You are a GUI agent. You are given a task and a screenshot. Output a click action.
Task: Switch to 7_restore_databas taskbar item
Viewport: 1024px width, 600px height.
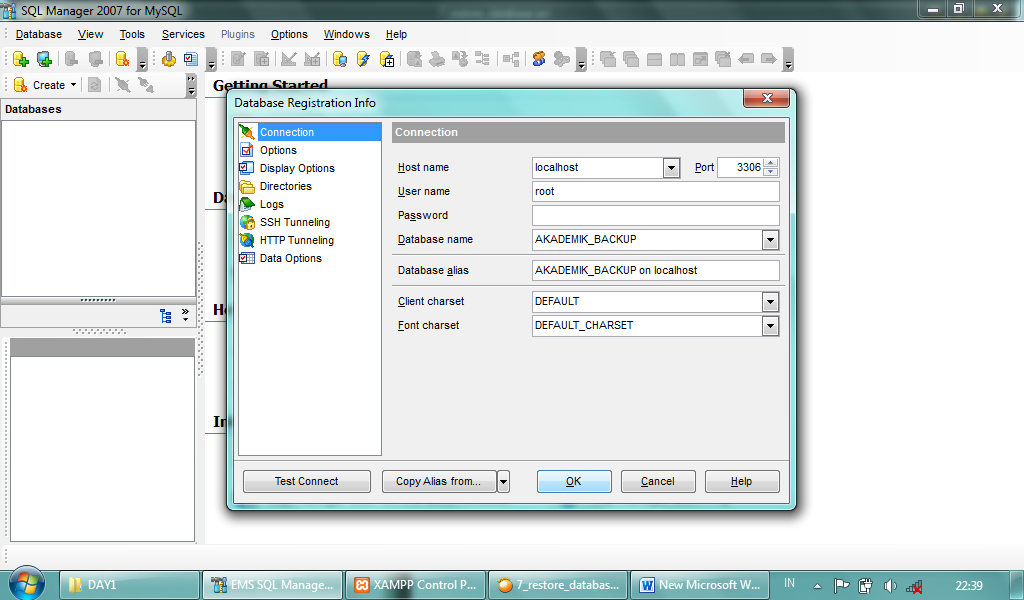pos(558,585)
